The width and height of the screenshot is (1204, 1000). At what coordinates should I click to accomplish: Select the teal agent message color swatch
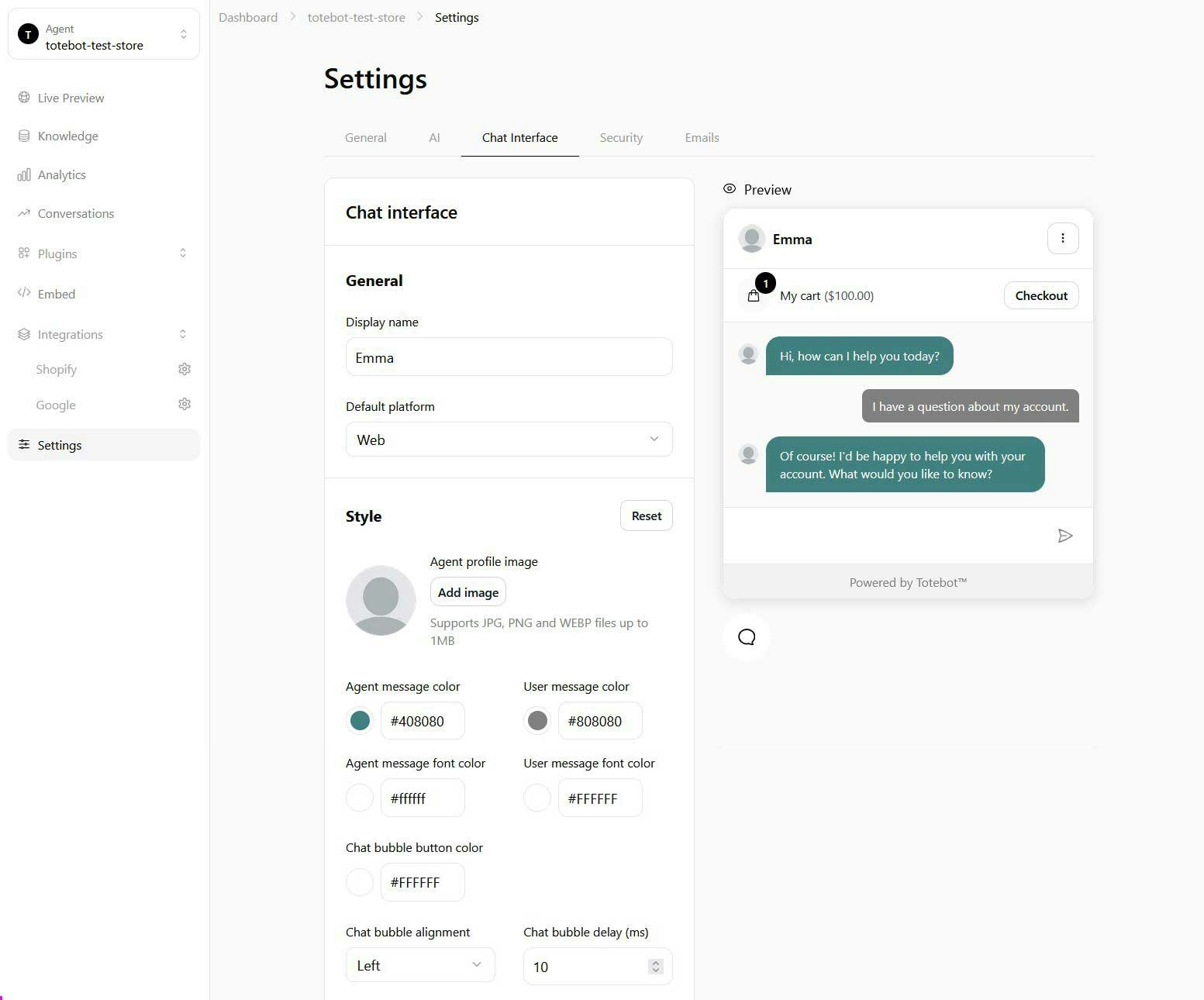(x=359, y=720)
